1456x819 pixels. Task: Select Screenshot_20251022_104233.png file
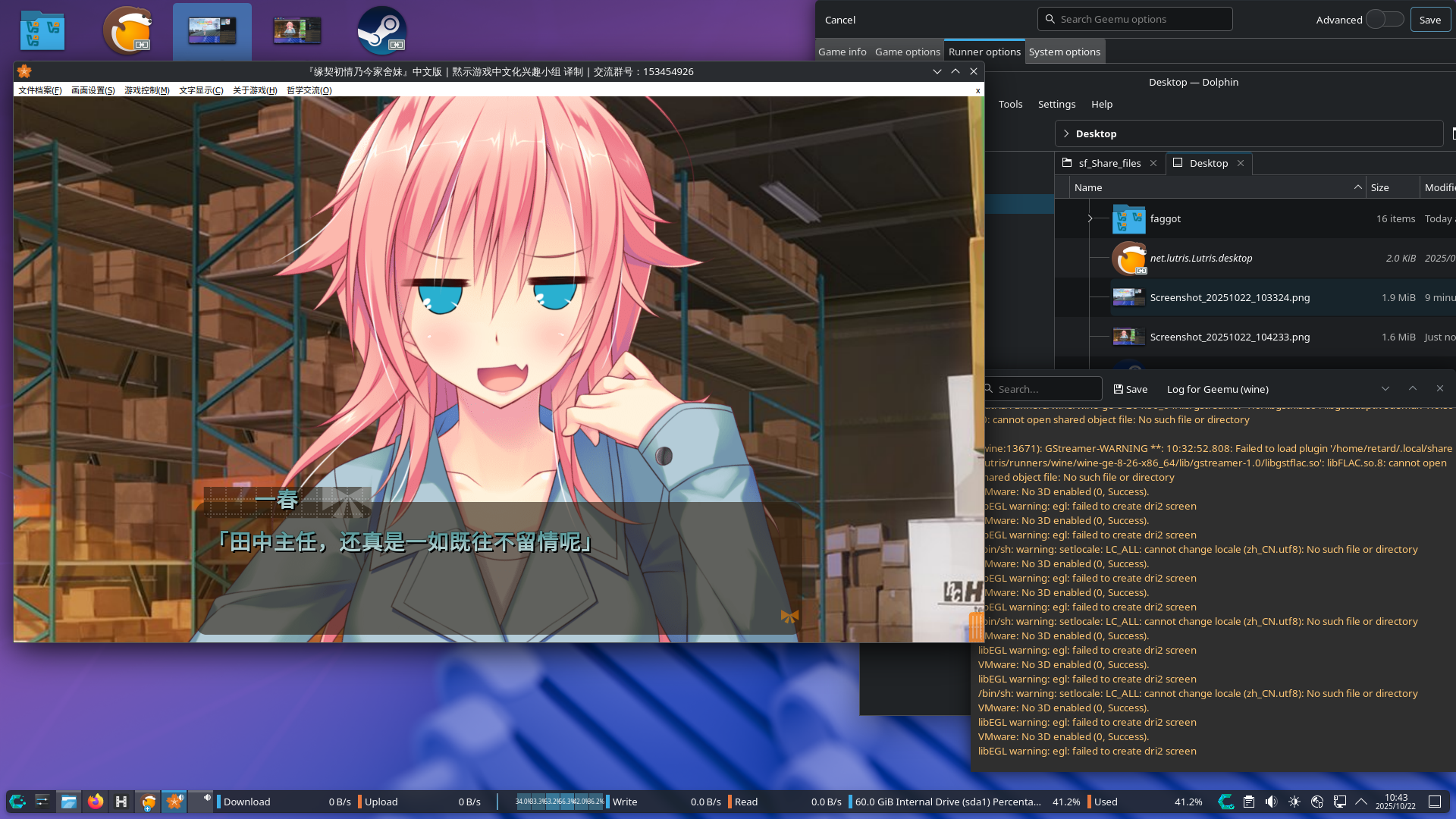pos(1229,337)
